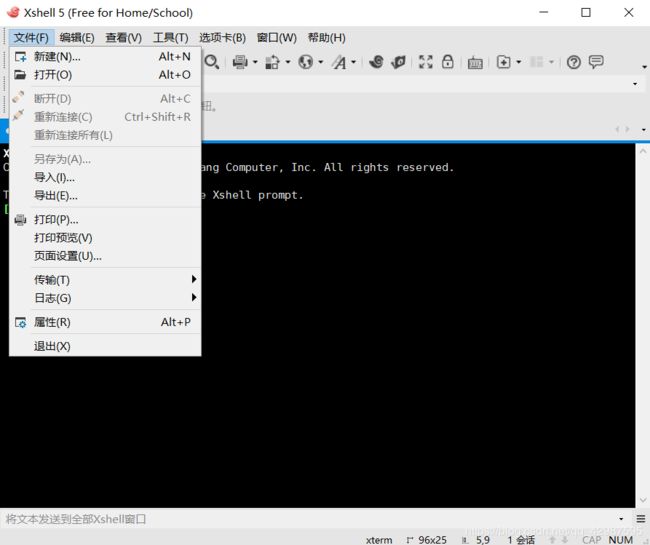Launch Xftp via swirl toolbar icon

tap(376, 62)
